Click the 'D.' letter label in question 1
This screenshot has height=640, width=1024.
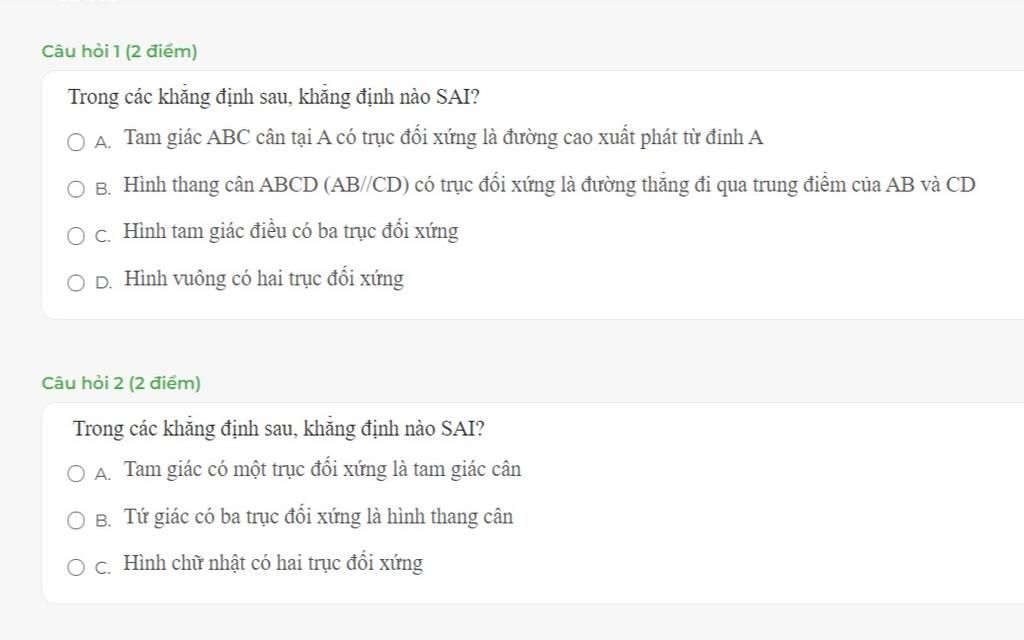point(103,283)
